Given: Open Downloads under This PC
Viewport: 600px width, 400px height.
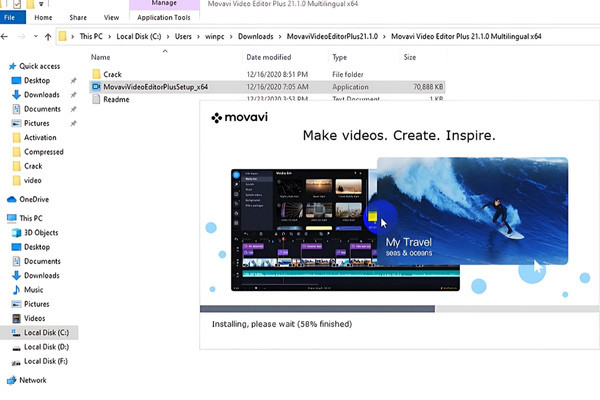Looking at the screenshot, I should [42, 276].
